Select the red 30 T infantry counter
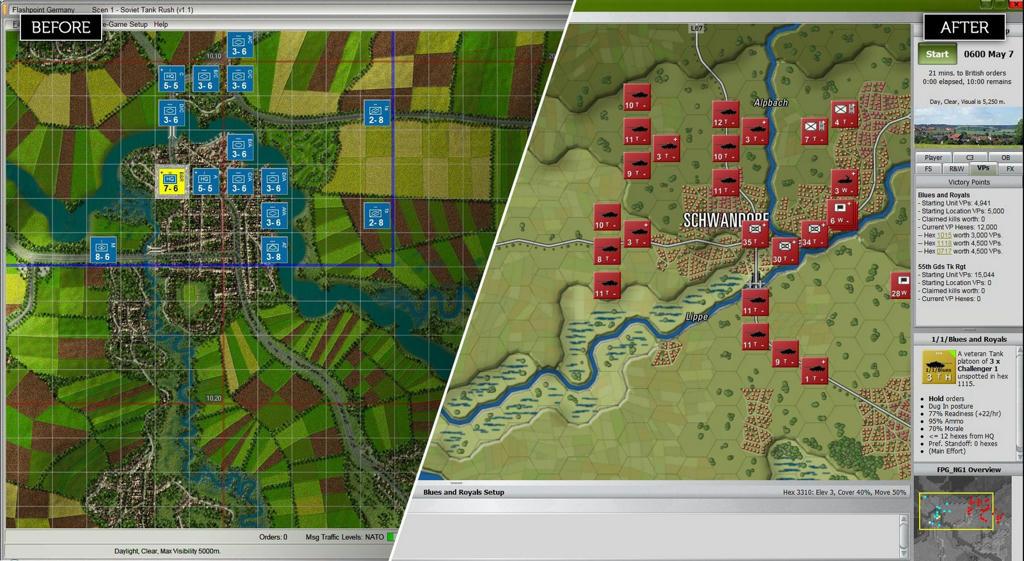The image size is (1024, 561). click(x=785, y=252)
